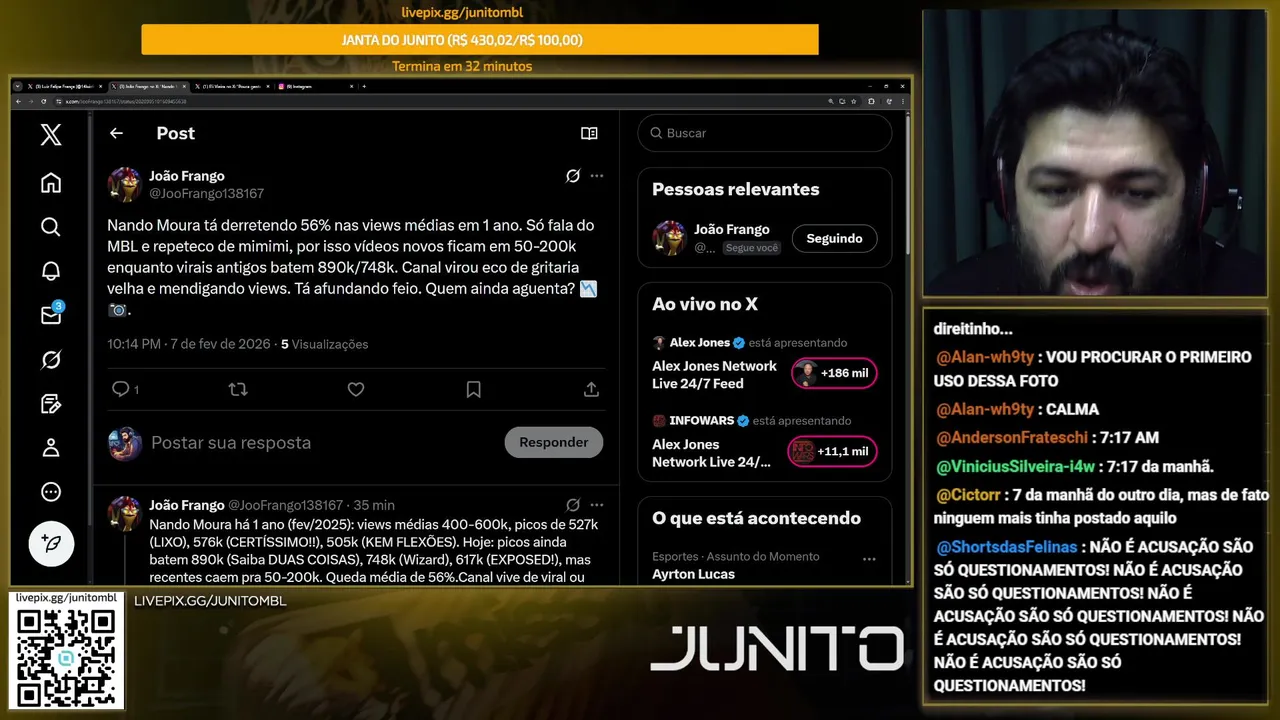Viewport: 1280px width, 720px height.
Task: Open Notifications bell icon
Action: point(51,271)
